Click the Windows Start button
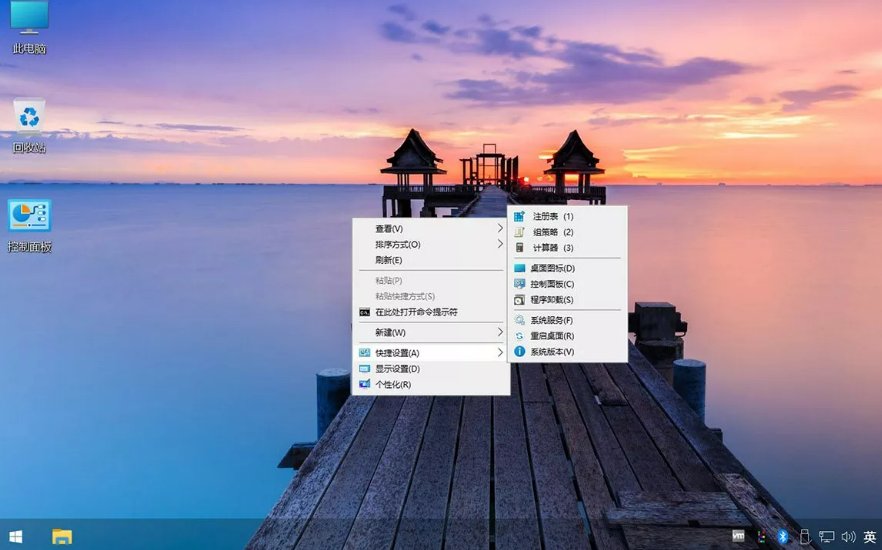Image resolution: width=882 pixels, height=550 pixels. pyautogui.click(x=16, y=536)
